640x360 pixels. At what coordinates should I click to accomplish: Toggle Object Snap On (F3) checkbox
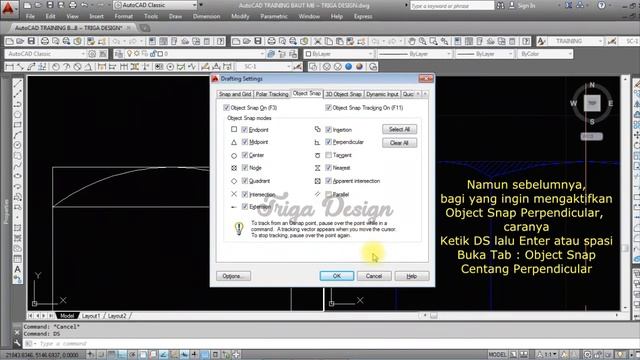[x=227, y=108]
